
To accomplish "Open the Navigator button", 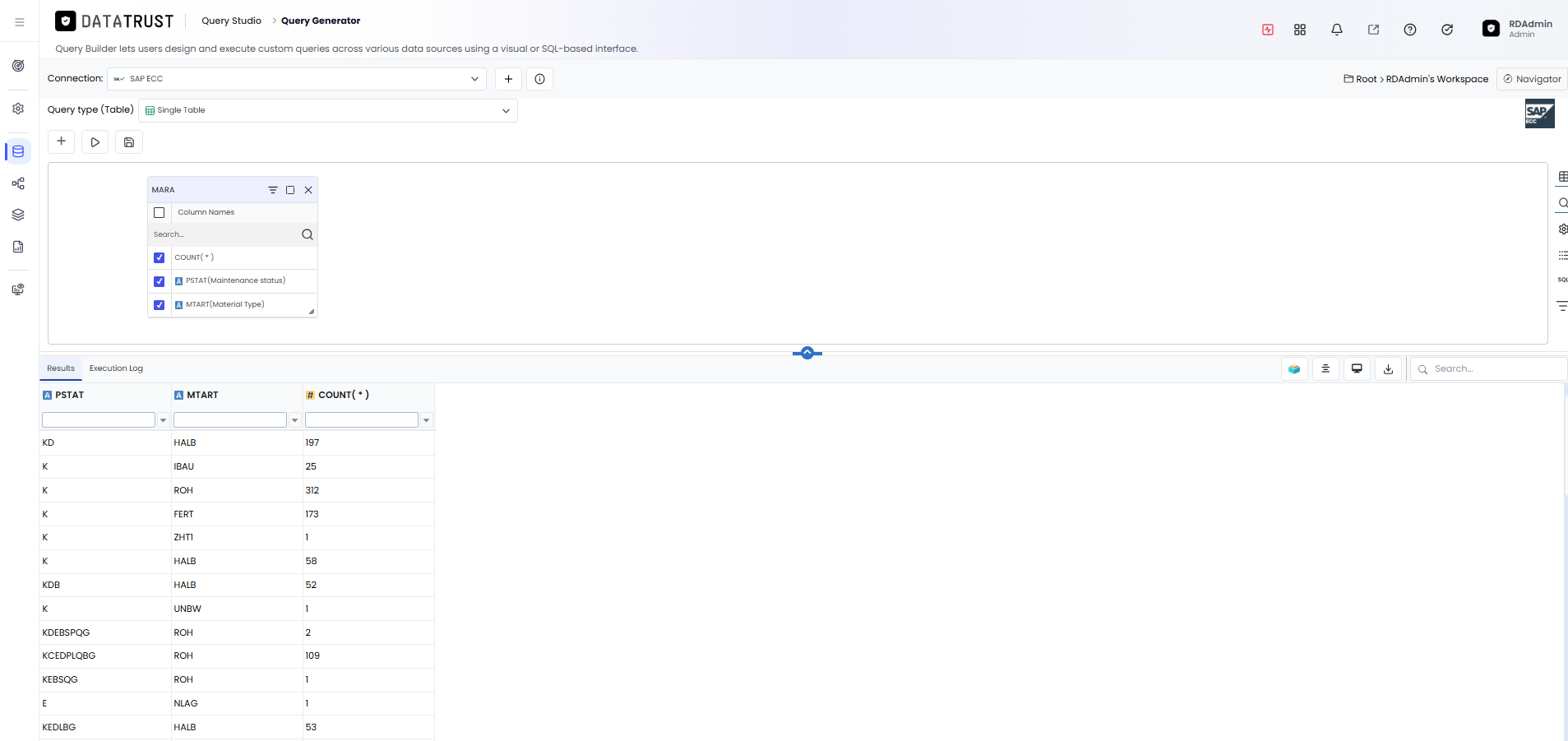I will (1532, 79).
